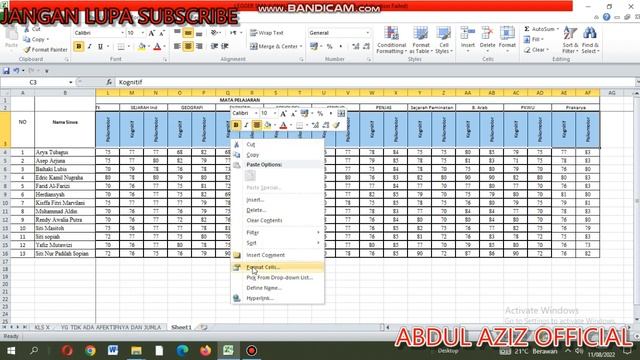Viewport: 640px width, 360px height.
Task: Toggle Underline in the ribbon Font group
Action: (100, 47)
